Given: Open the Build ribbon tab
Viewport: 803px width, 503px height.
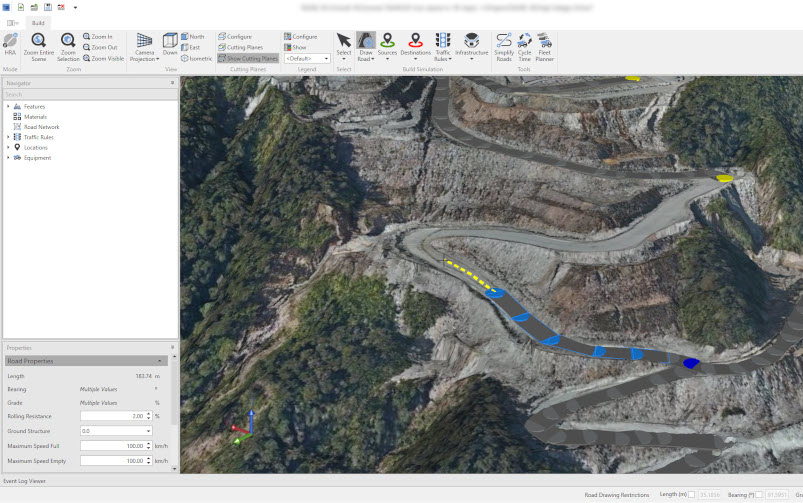Looking at the screenshot, I should pyautogui.click(x=38, y=22).
